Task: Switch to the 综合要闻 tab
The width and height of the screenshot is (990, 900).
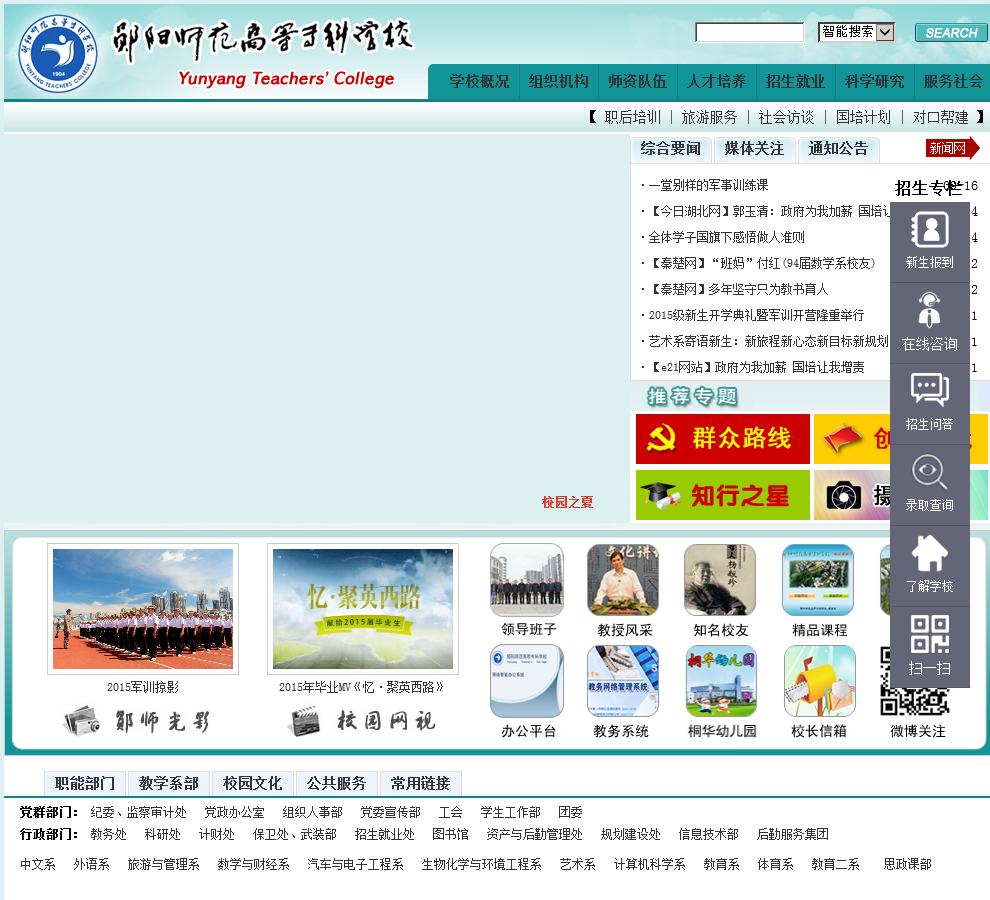Action: point(671,149)
